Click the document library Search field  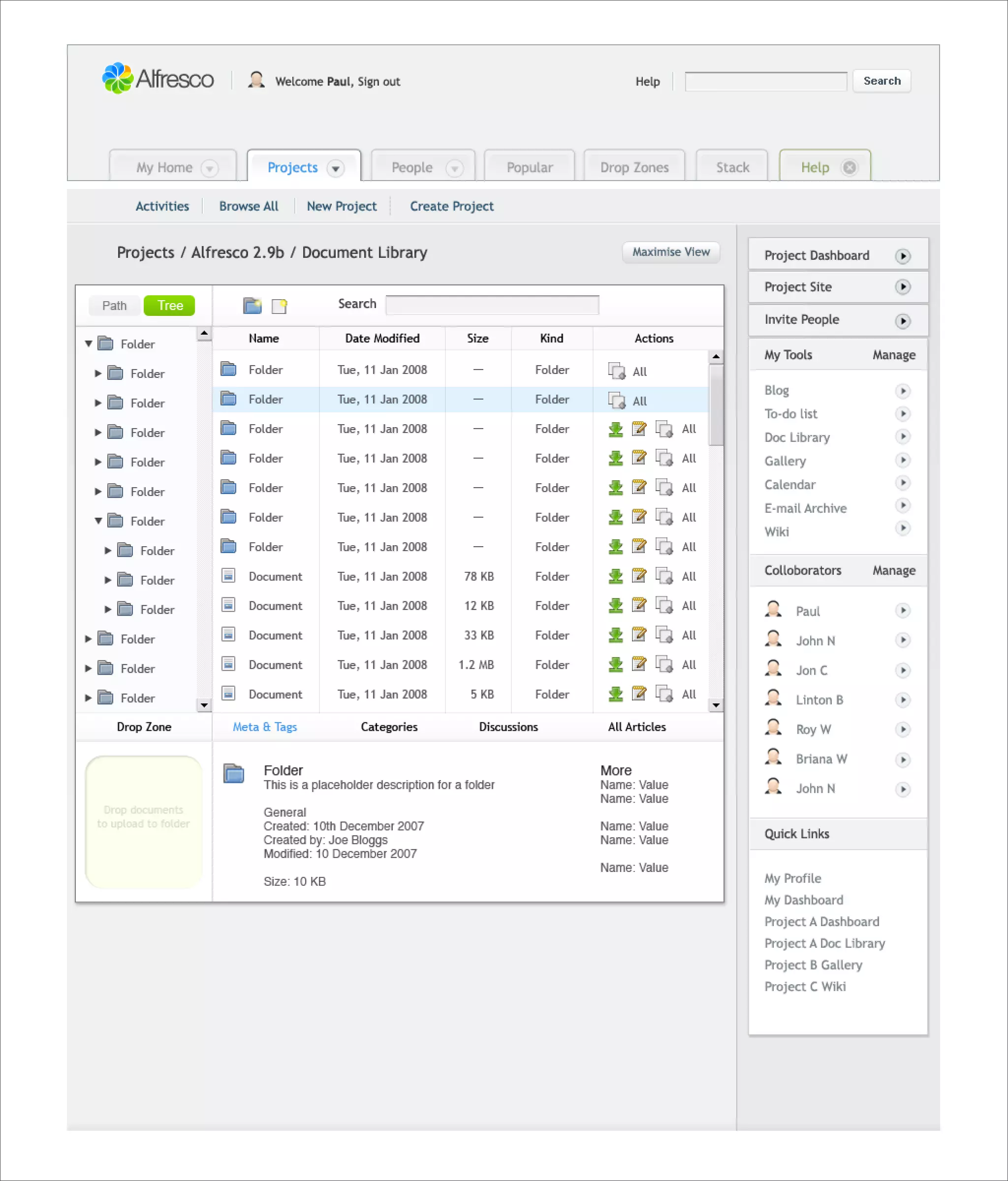coord(492,305)
